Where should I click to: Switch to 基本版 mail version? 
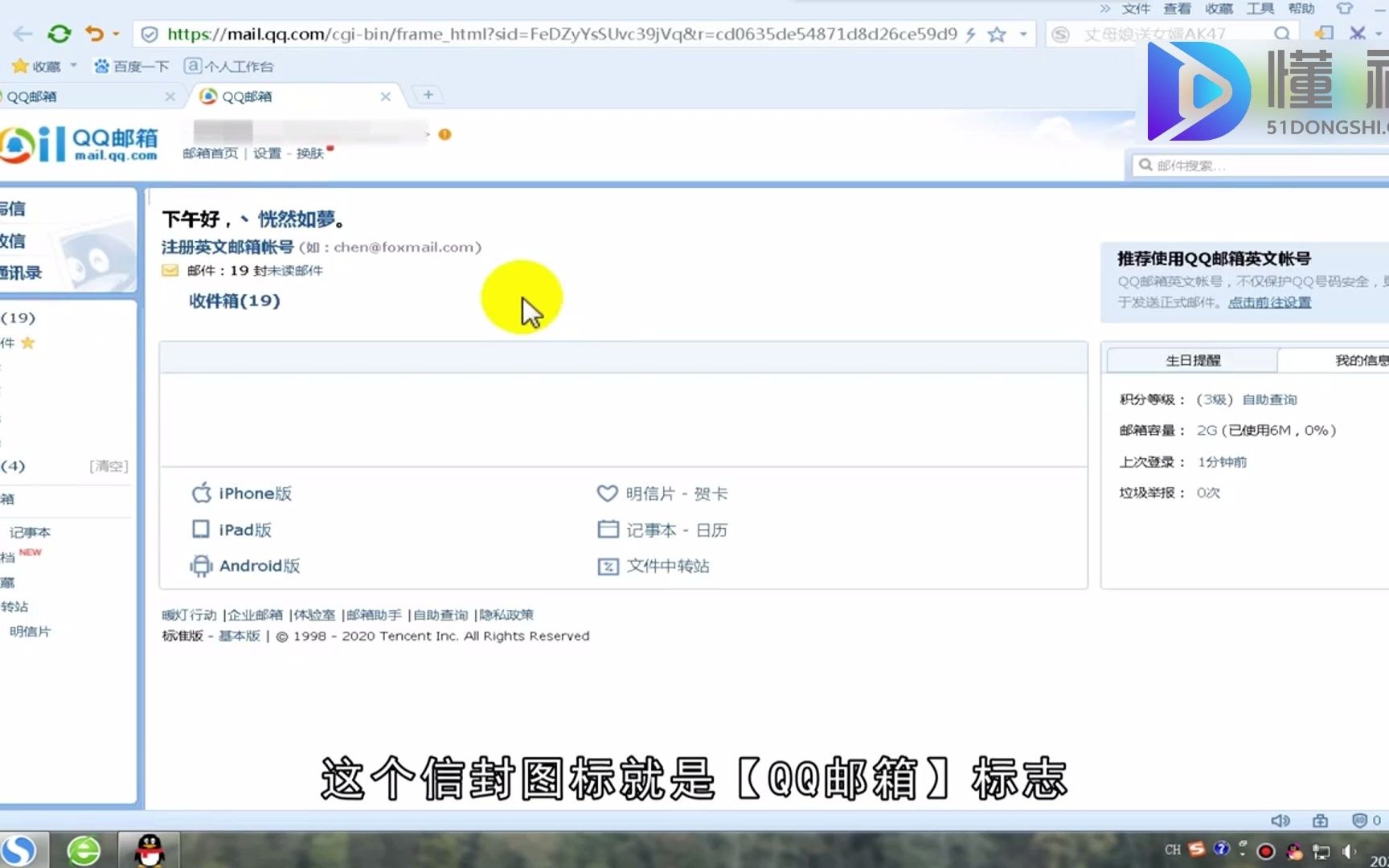click(240, 636)
